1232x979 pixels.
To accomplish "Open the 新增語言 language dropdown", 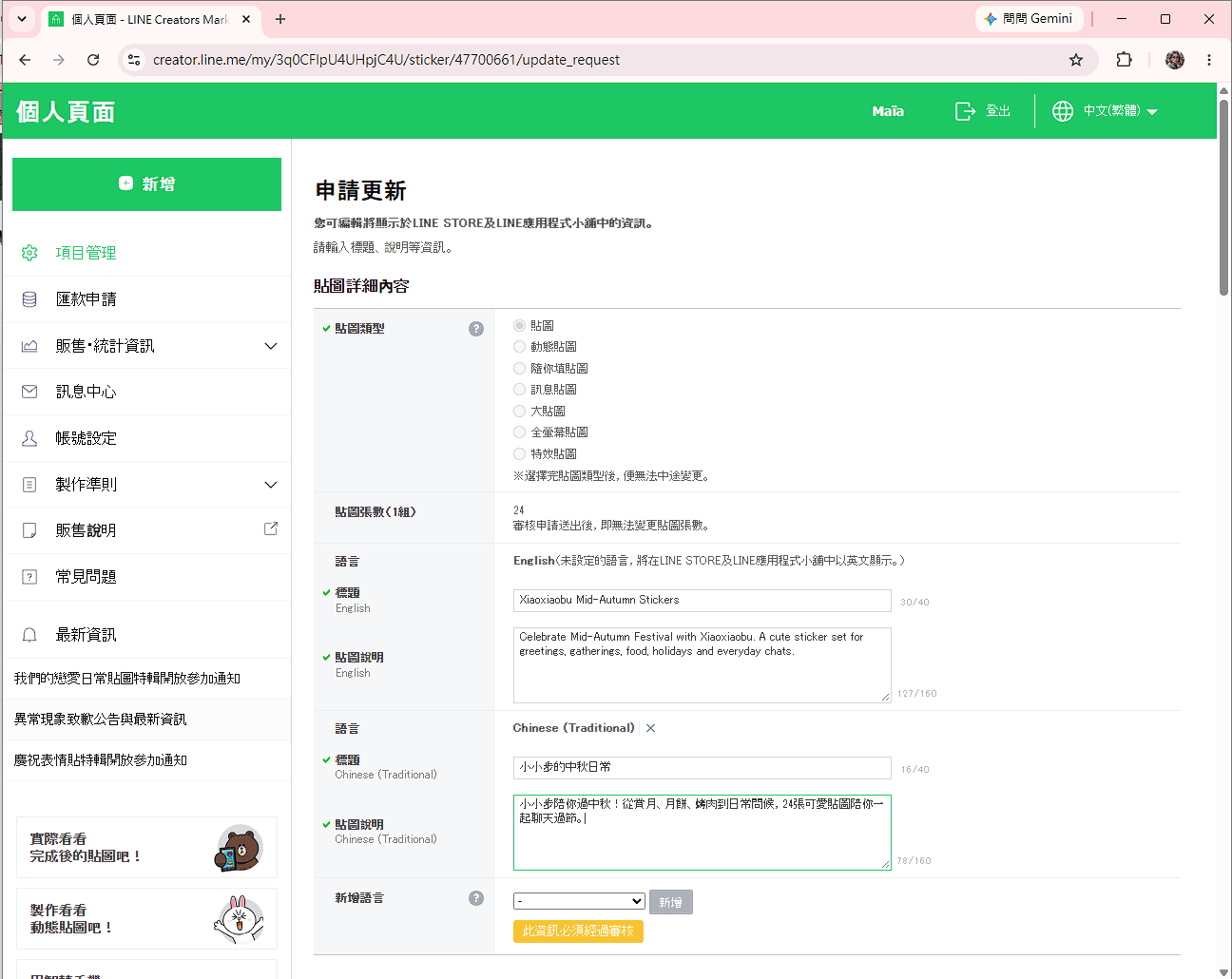I will pyautogui.click(x=579, y=901).
